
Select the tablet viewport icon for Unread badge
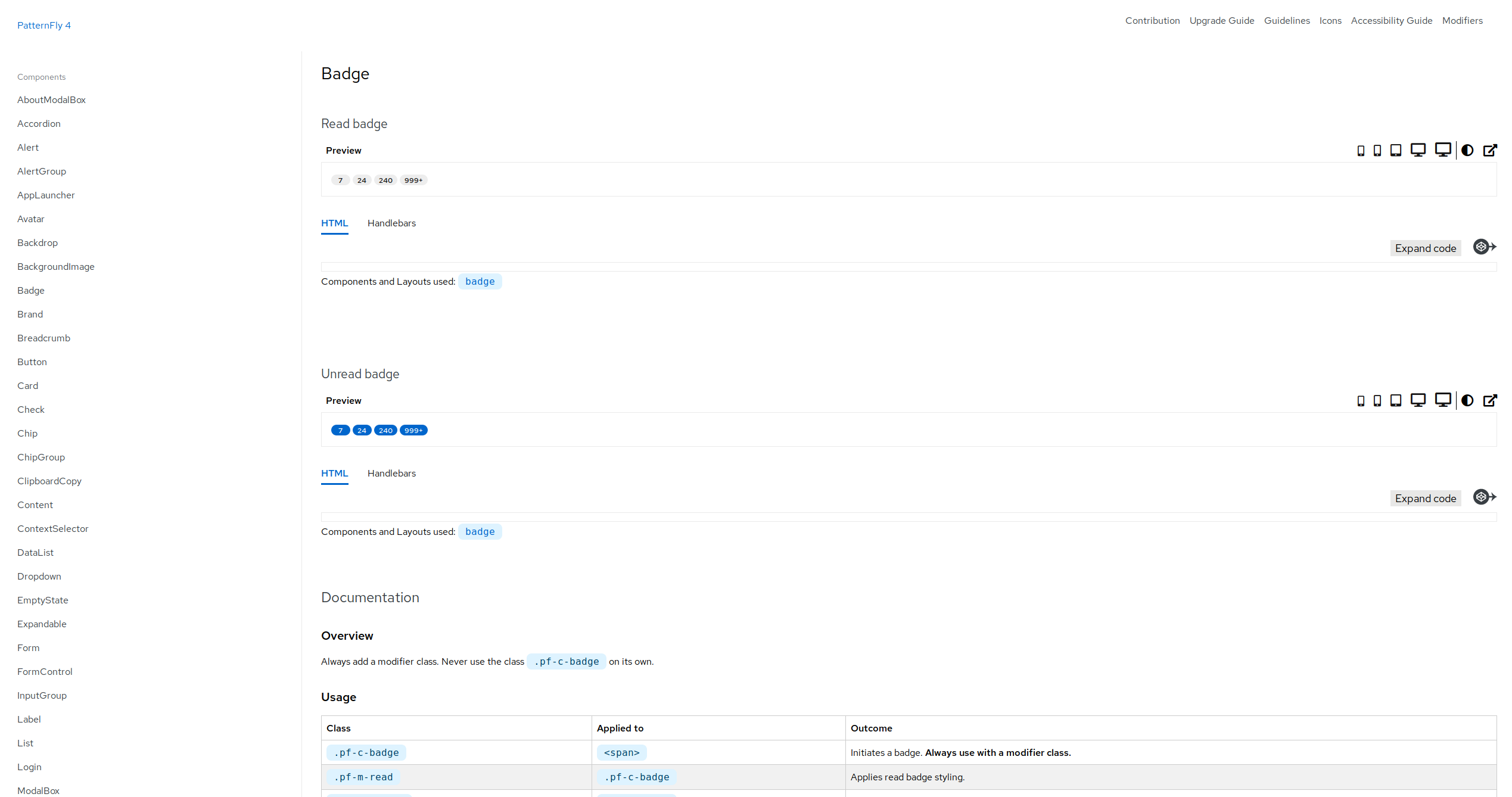tap(1394, 400)
